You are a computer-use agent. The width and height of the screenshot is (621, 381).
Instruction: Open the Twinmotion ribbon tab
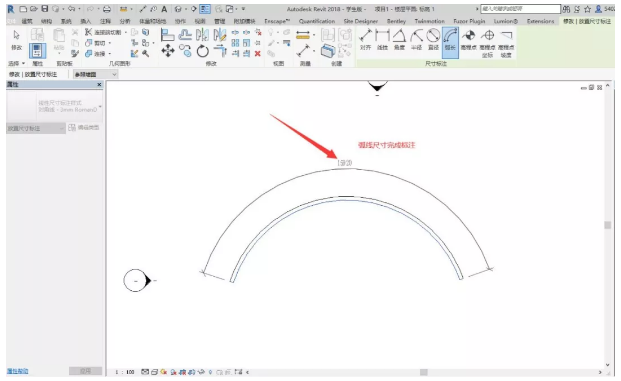(430, 21)
